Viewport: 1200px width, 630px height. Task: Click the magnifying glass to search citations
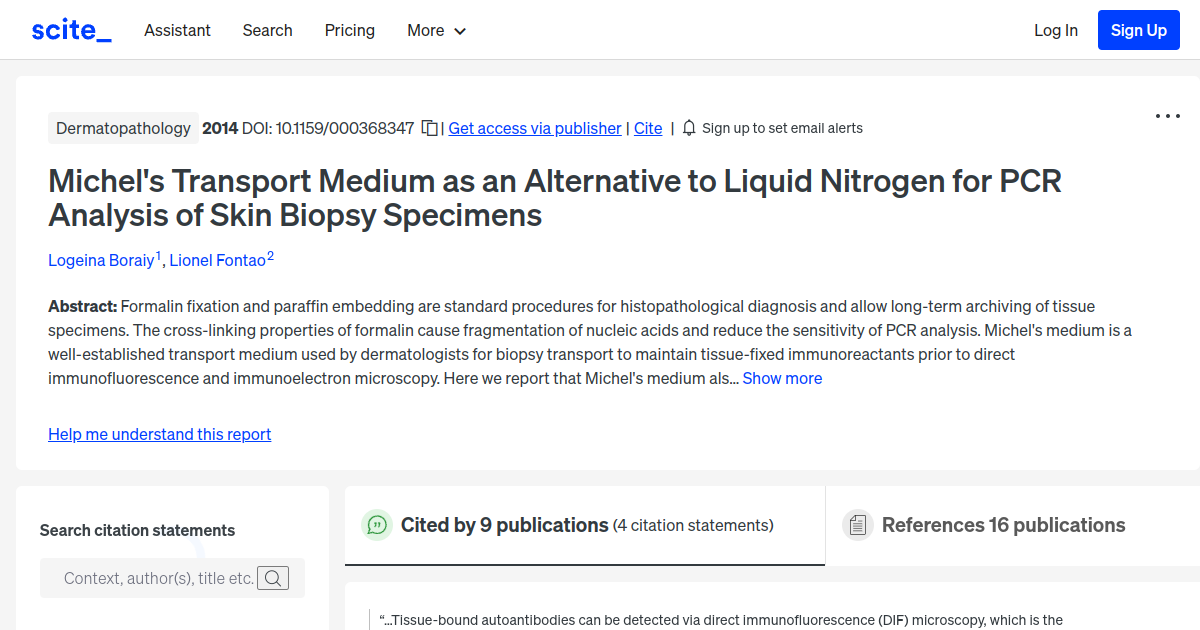273,578
